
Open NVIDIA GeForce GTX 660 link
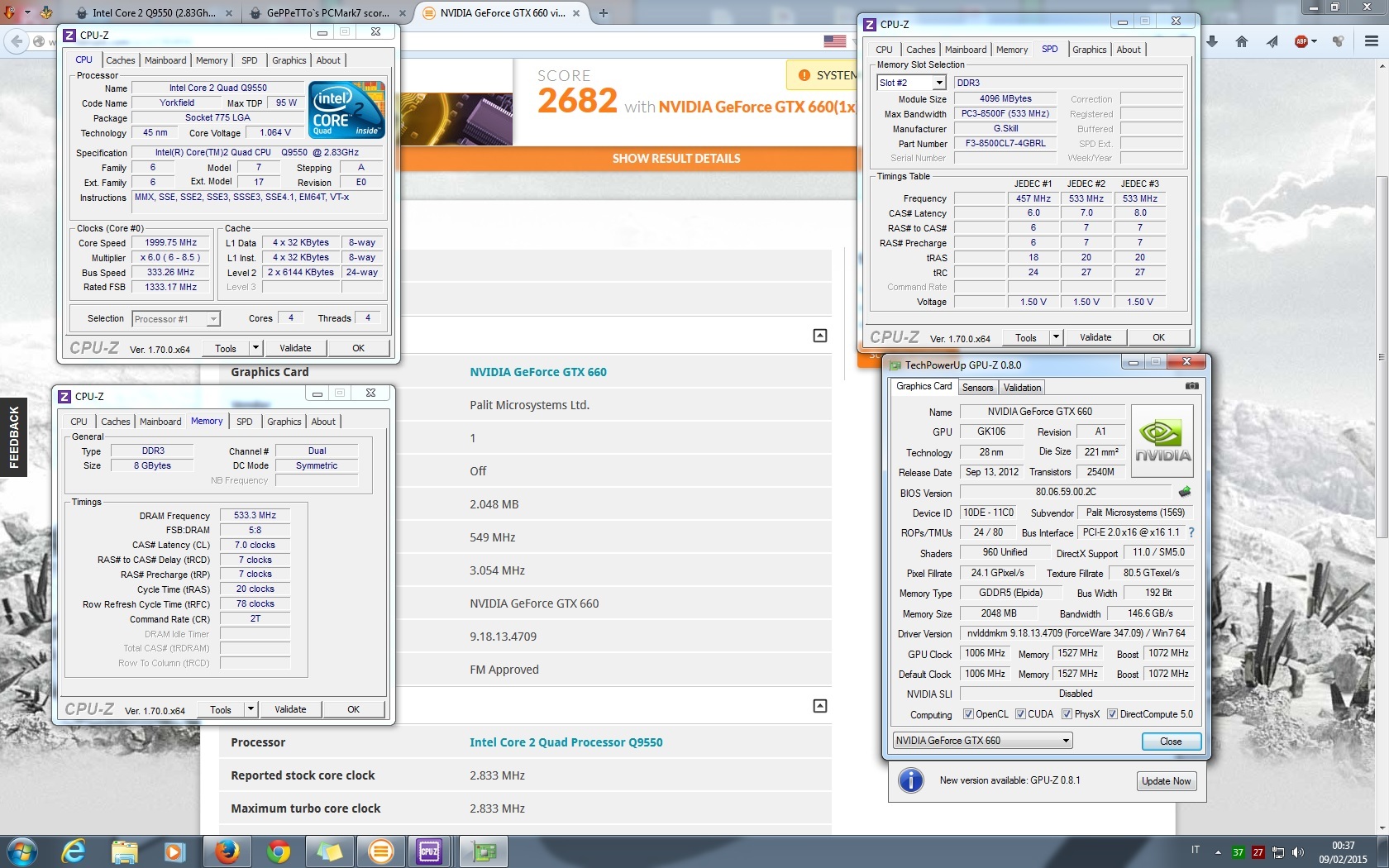[x=538, y=372]
